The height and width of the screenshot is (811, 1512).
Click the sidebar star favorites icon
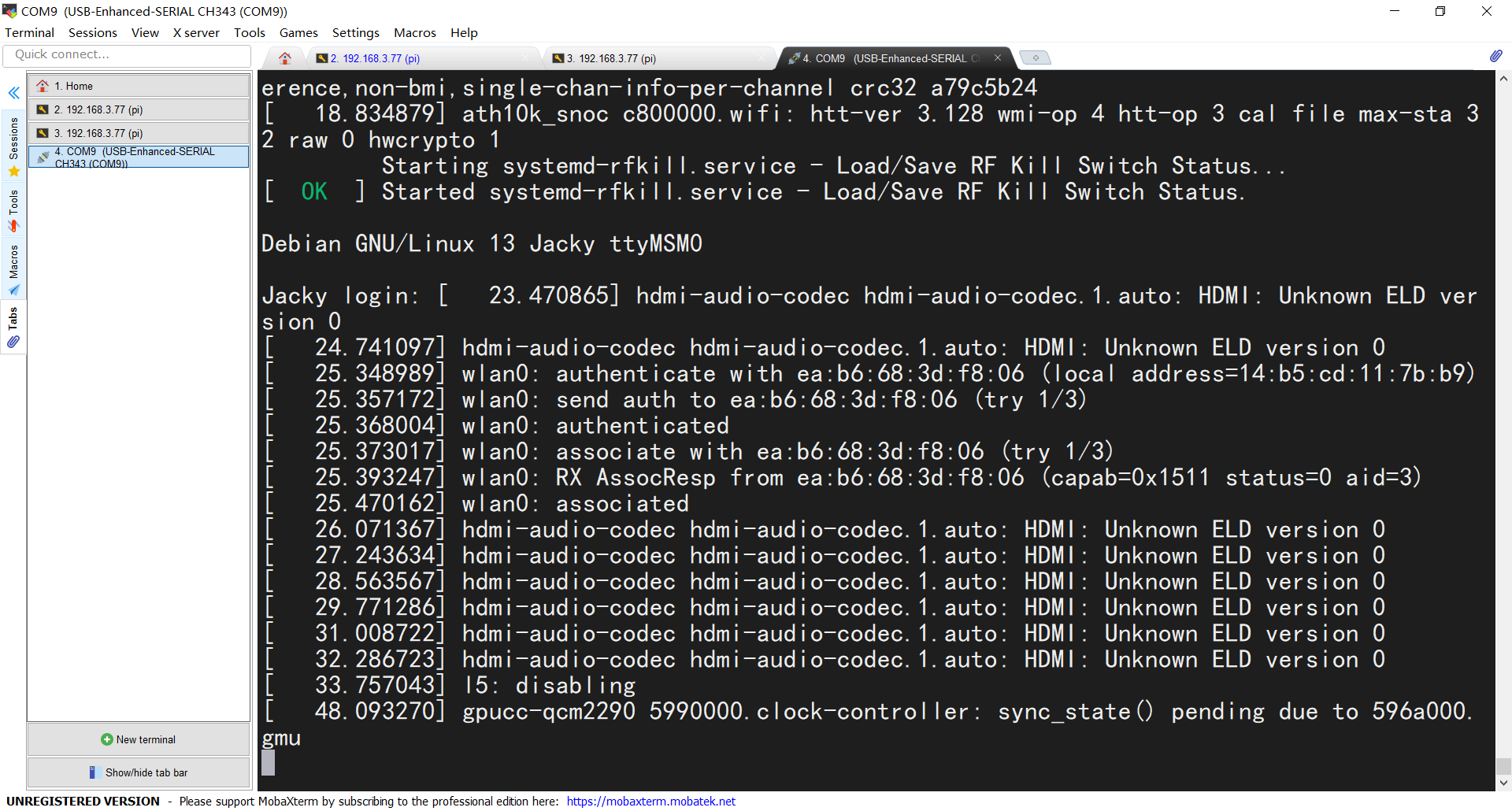(x=13, y=171)
